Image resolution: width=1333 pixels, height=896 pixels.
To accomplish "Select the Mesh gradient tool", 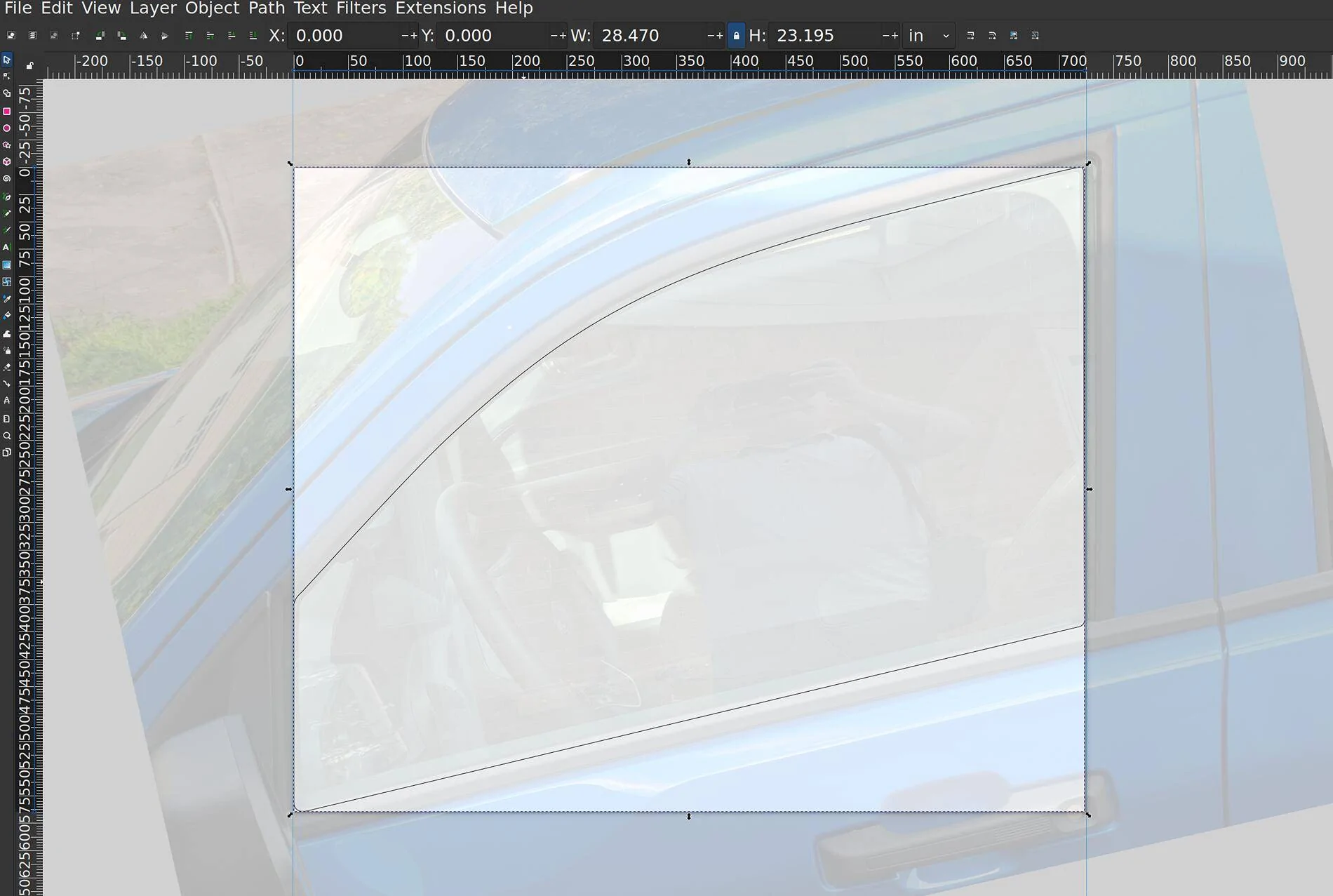I will (7, 282).
